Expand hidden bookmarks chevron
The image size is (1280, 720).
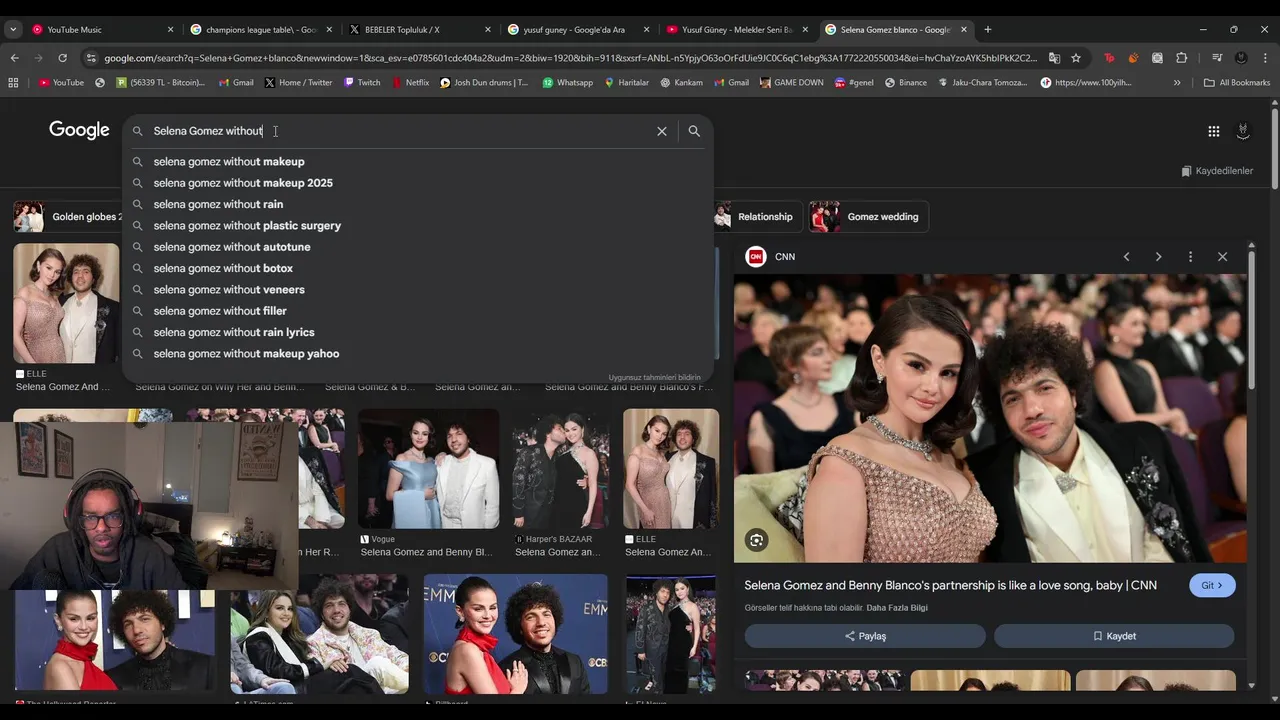click(x=1177, y=82)
